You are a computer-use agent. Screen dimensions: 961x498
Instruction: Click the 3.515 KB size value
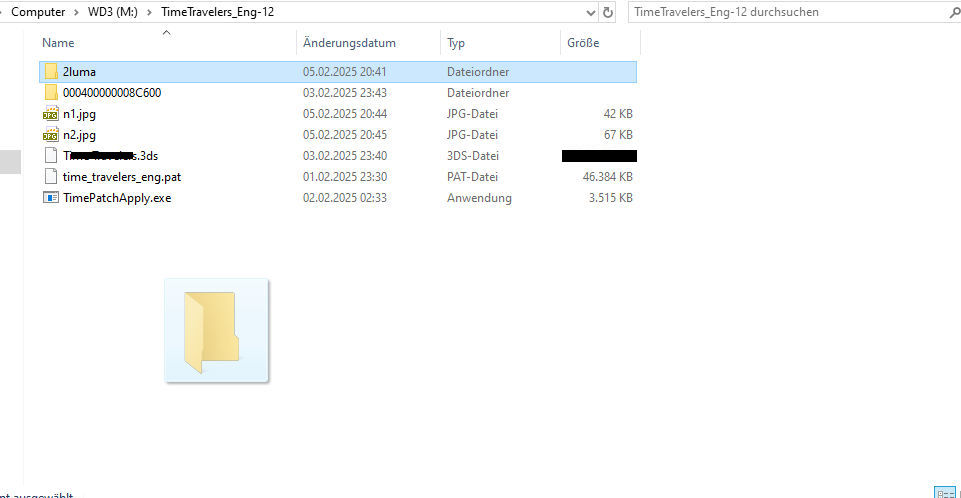click(x=610, y=198)
